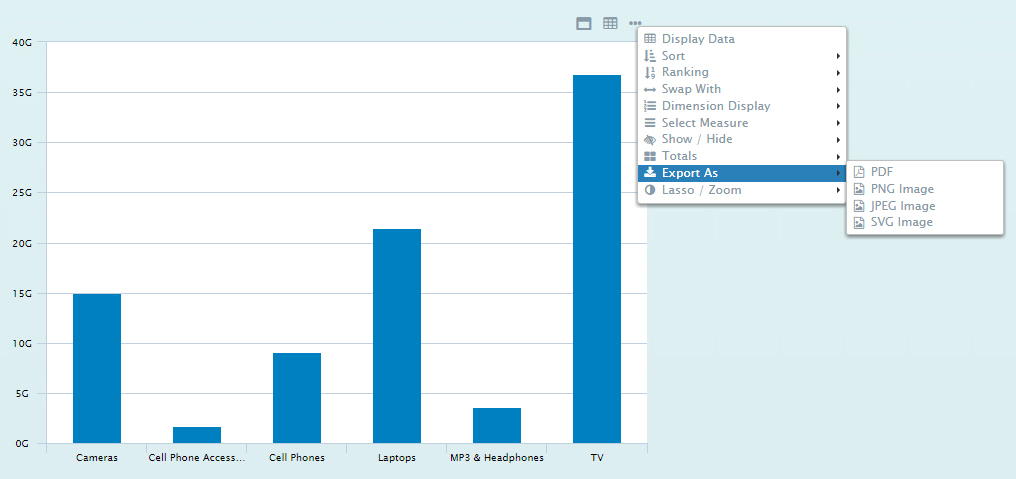Expand the Ranking submenu arrow
This screenshot has height=479, width=1016.
(838, 72)
